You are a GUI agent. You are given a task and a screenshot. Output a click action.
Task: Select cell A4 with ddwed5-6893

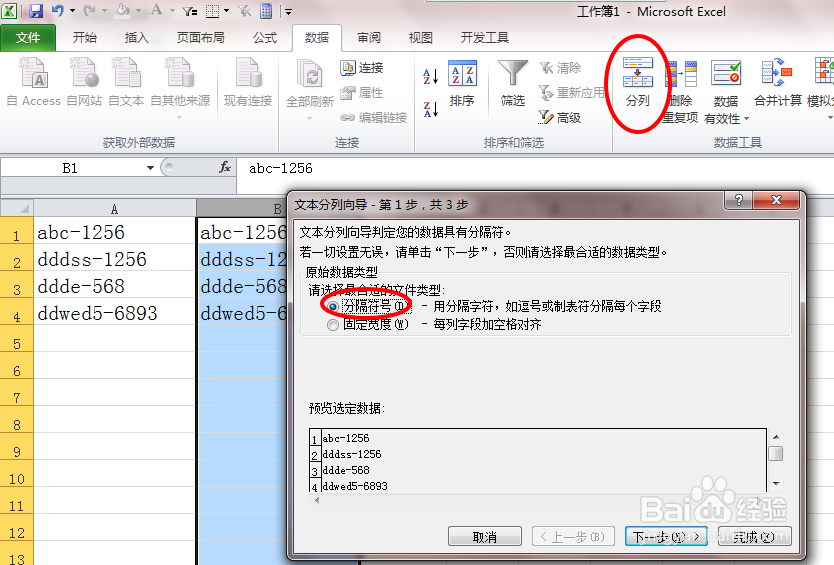(115, 314)
